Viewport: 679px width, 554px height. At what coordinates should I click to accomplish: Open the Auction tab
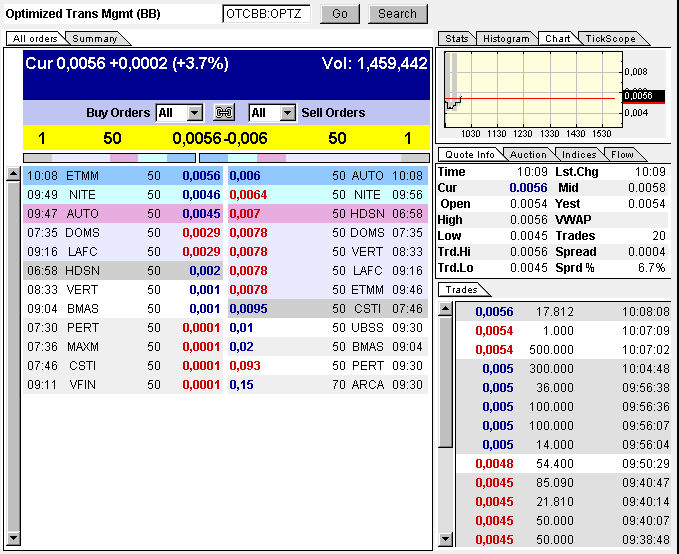(528, 155)
